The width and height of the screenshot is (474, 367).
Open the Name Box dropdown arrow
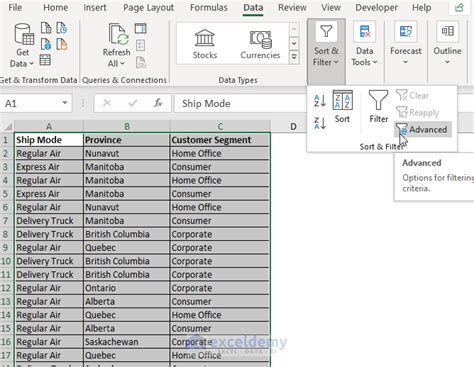click(65, 103)
